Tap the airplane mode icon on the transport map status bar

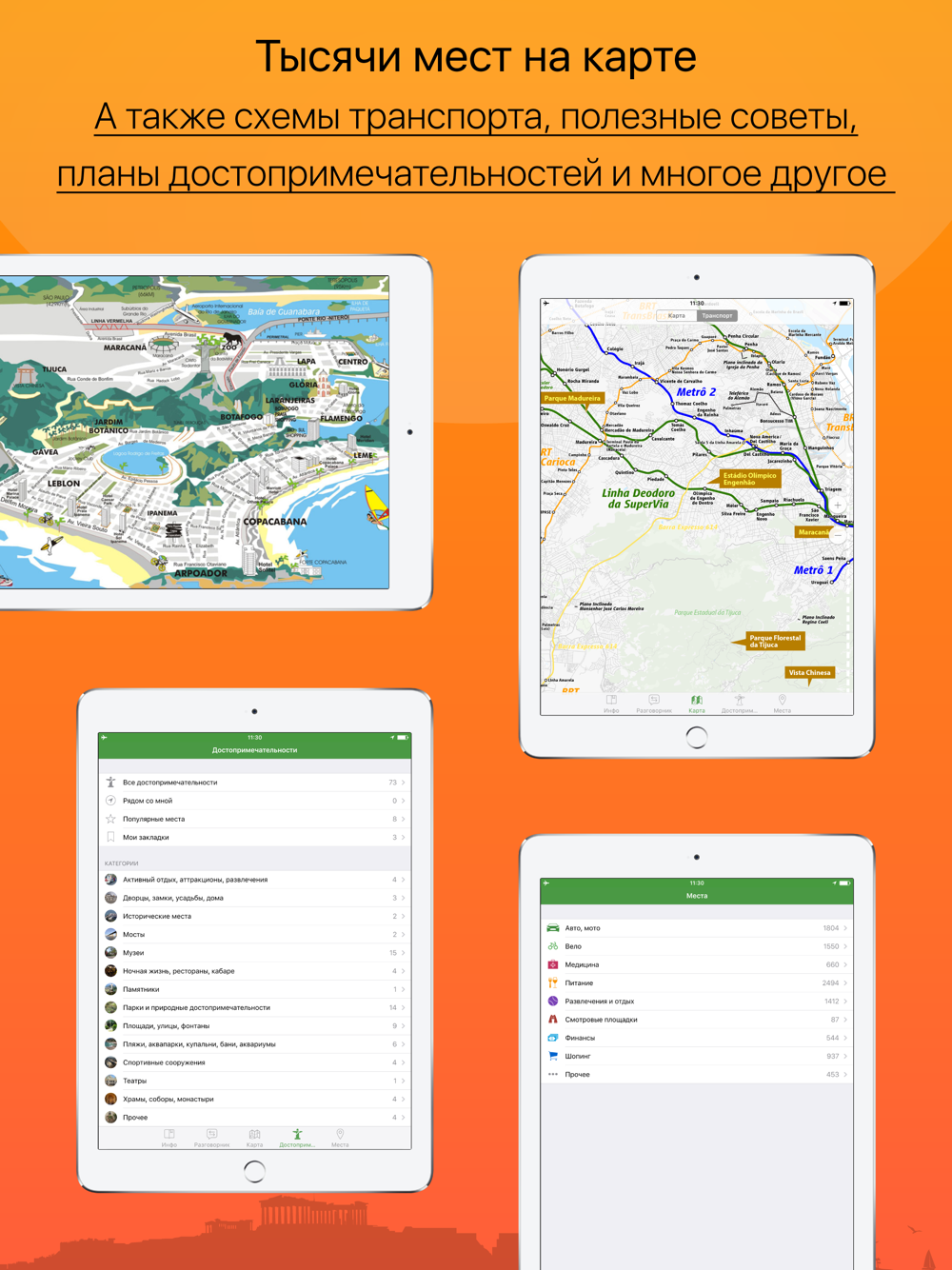point(545,304)
